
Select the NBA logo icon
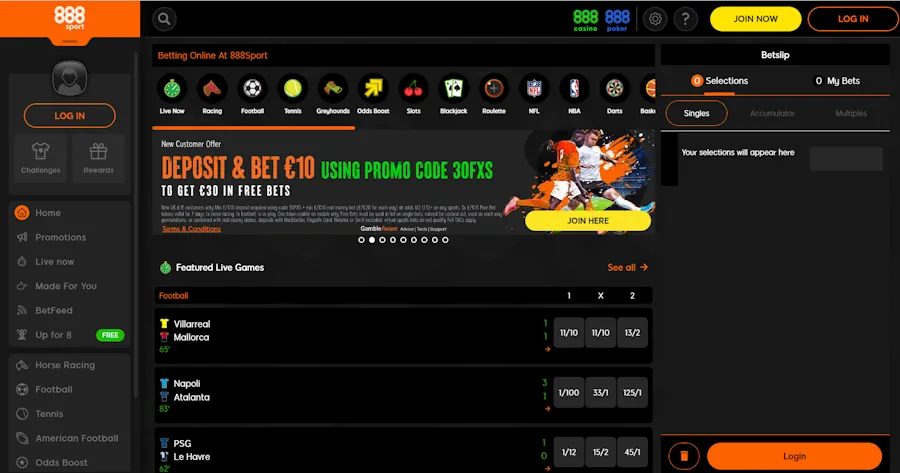tap(574, 88)
